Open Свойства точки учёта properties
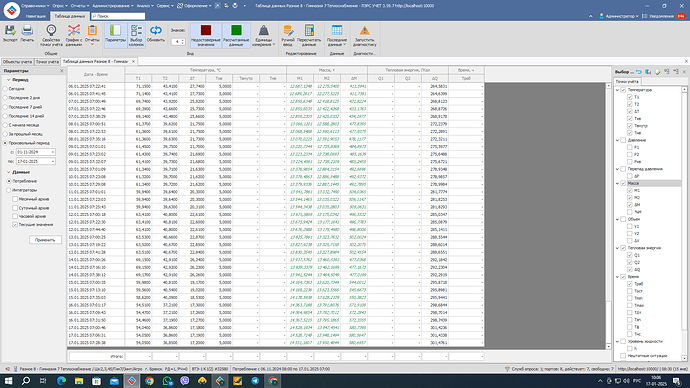 (51, 35)
